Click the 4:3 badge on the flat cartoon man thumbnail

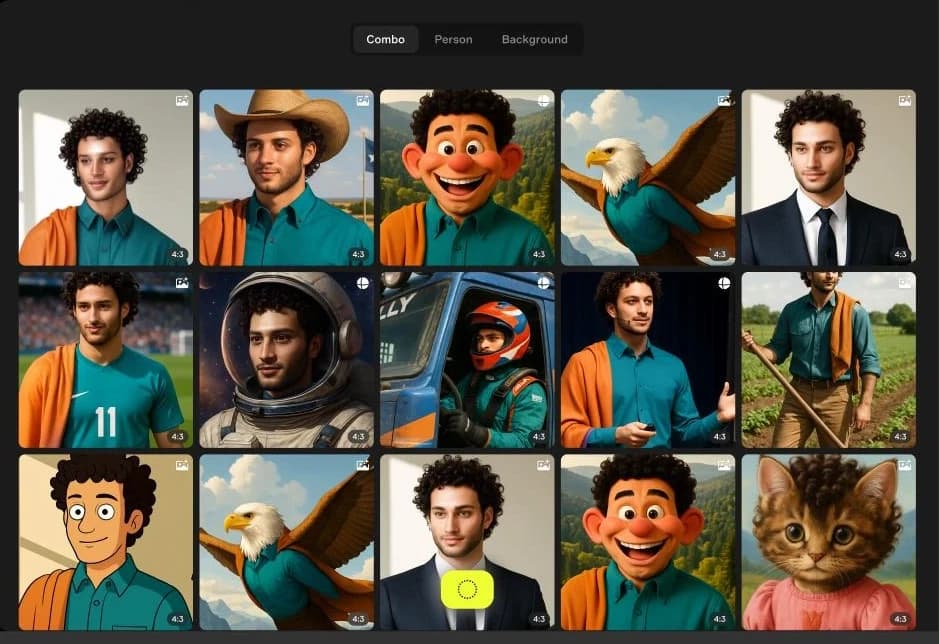[177, 619]
